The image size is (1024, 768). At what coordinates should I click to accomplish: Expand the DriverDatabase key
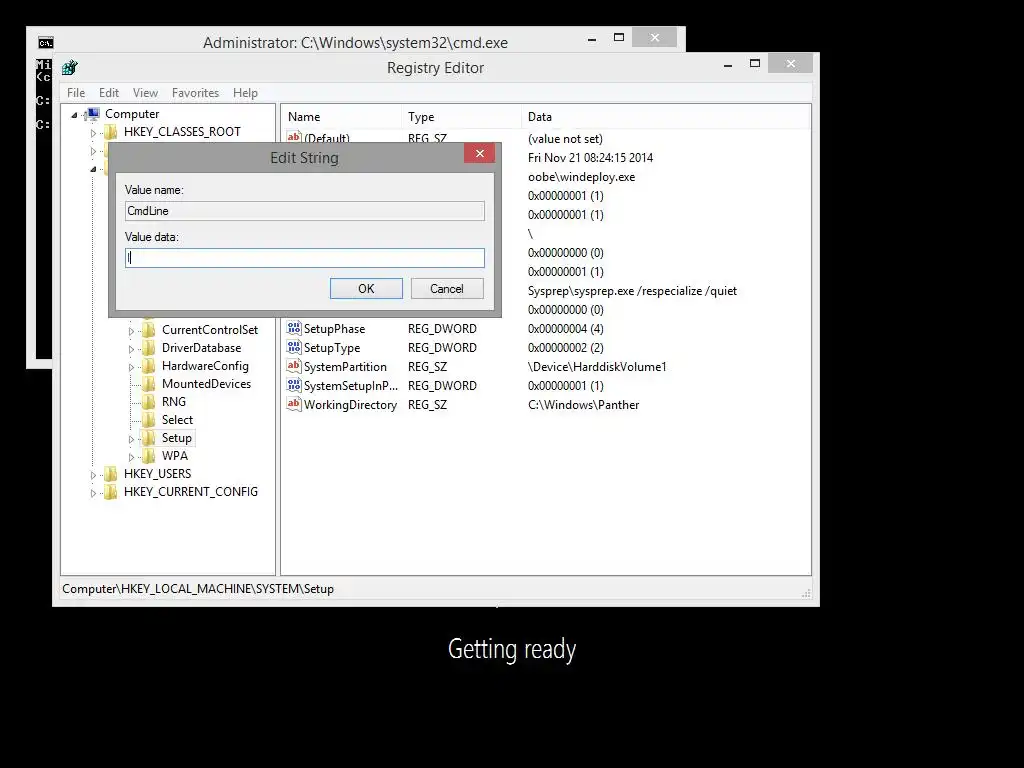click(x=131, y=349)
